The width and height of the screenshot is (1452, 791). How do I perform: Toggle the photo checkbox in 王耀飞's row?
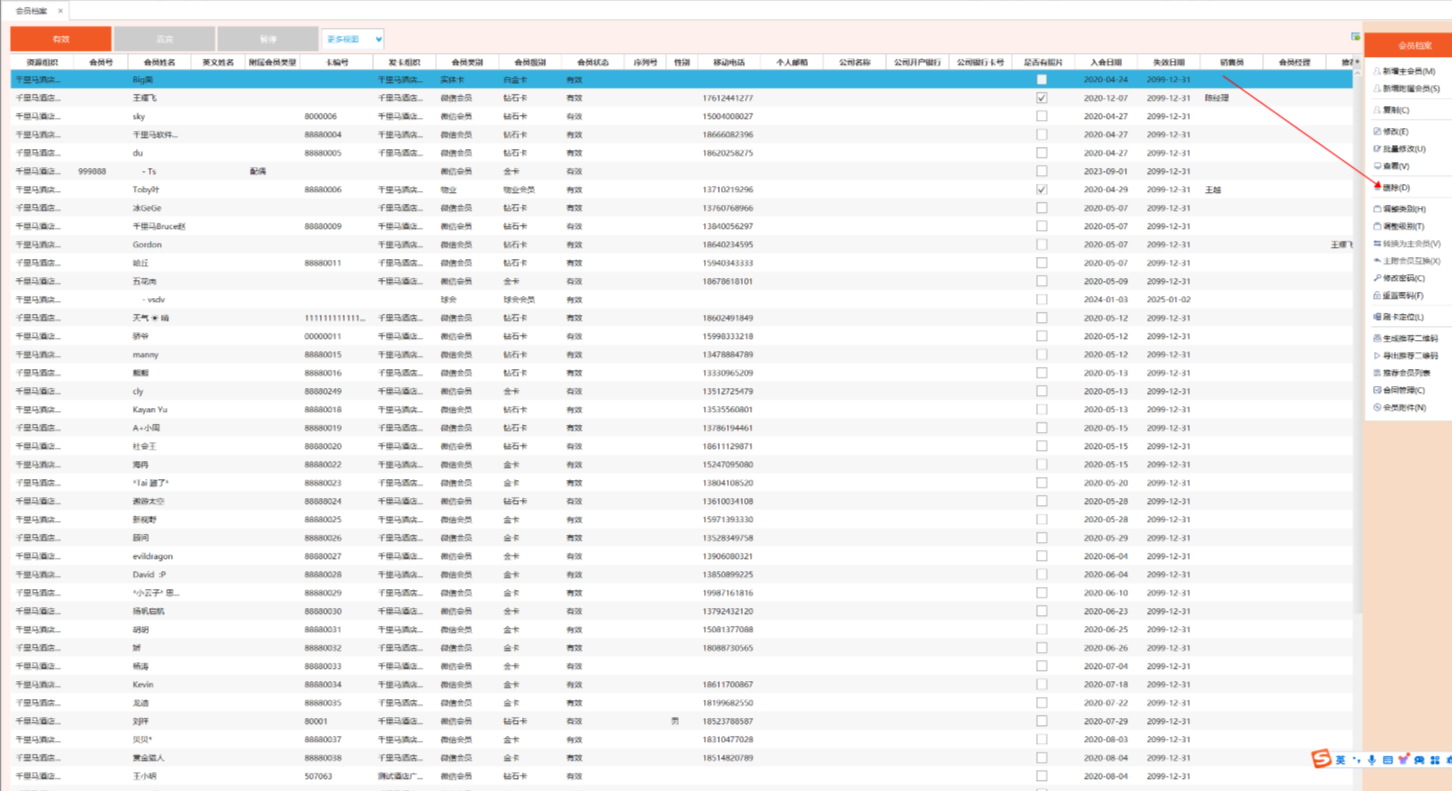click(1041, 98)
